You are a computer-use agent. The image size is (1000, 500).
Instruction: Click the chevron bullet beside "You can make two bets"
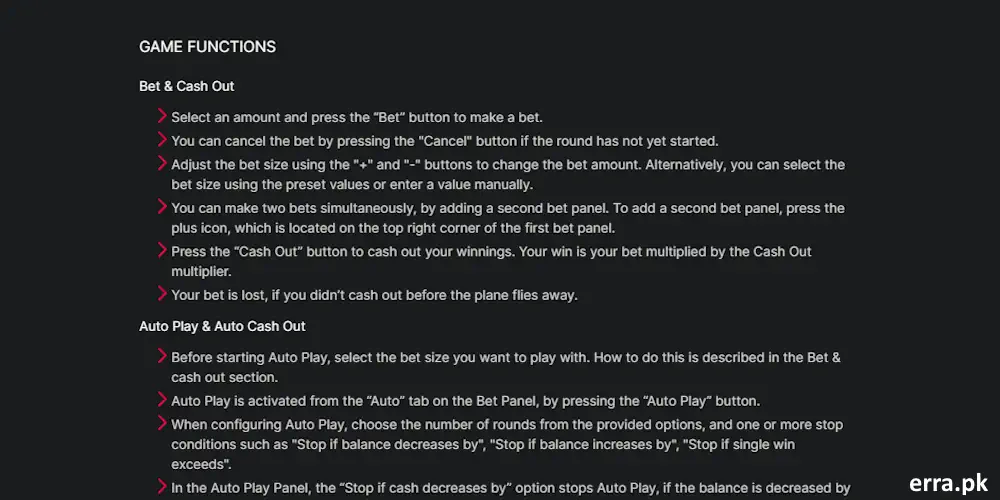tap(162, 207)
